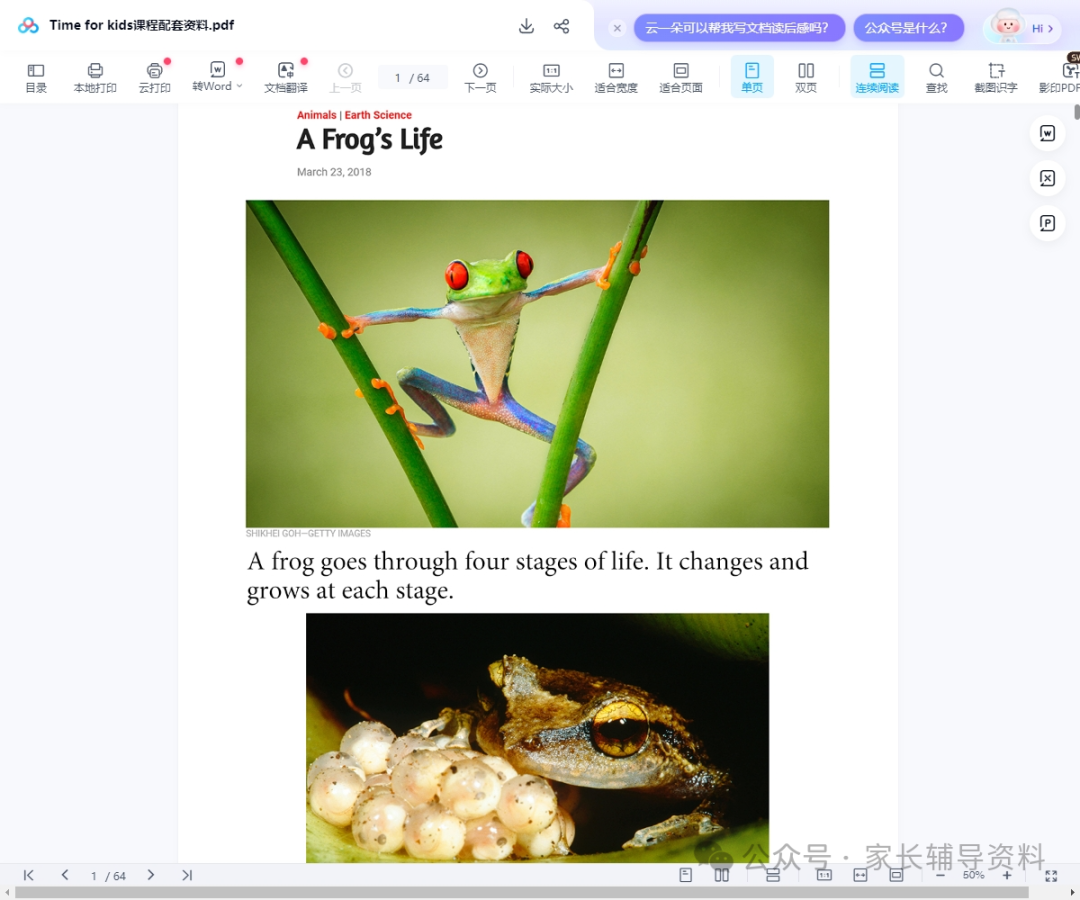Click the frog with eggs photo
The image size is (1080, 900).
[537, 737]
